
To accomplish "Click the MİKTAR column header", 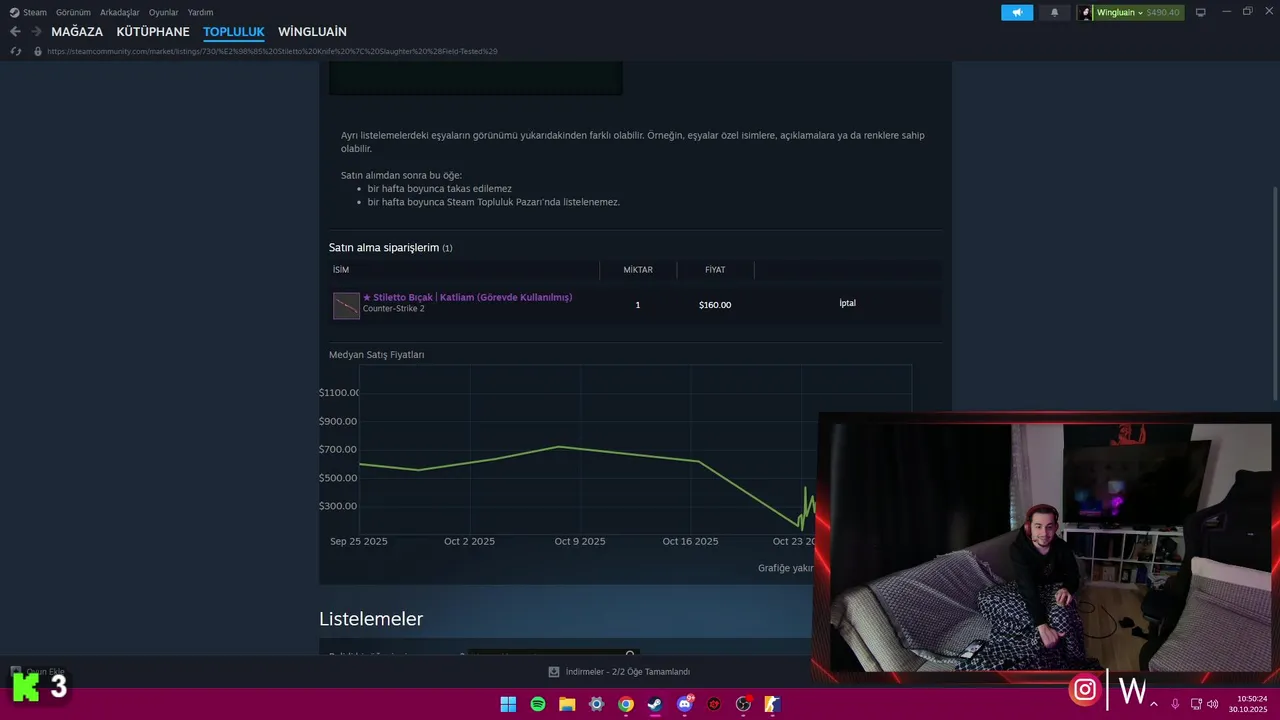I will tap(638, 270).
